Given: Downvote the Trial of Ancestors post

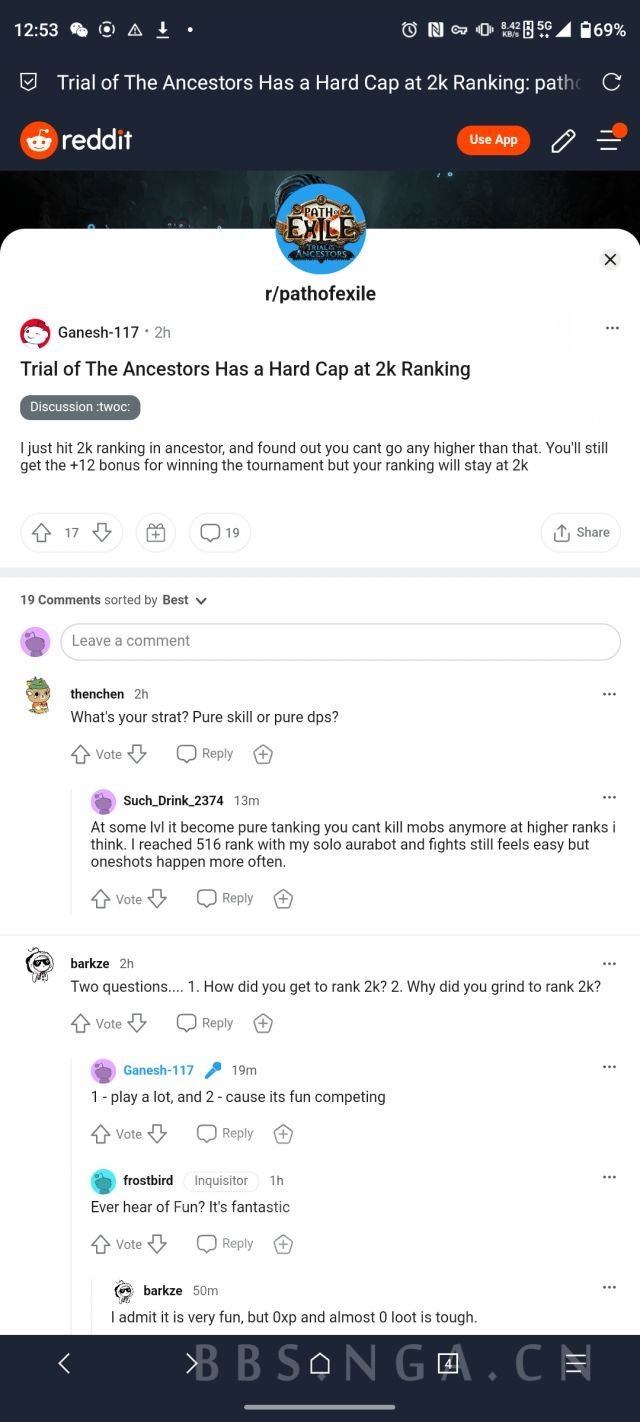Looking at the screenshot, I should pos(101,533).
